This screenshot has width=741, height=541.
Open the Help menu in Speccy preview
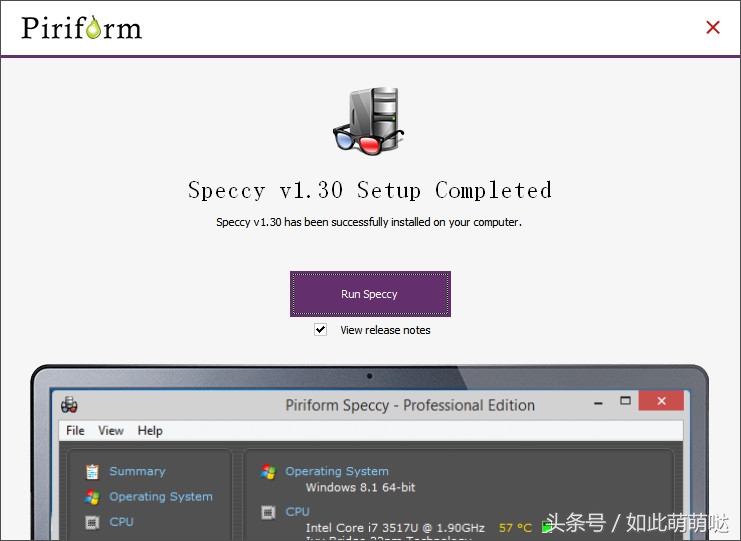pos(150,430)
